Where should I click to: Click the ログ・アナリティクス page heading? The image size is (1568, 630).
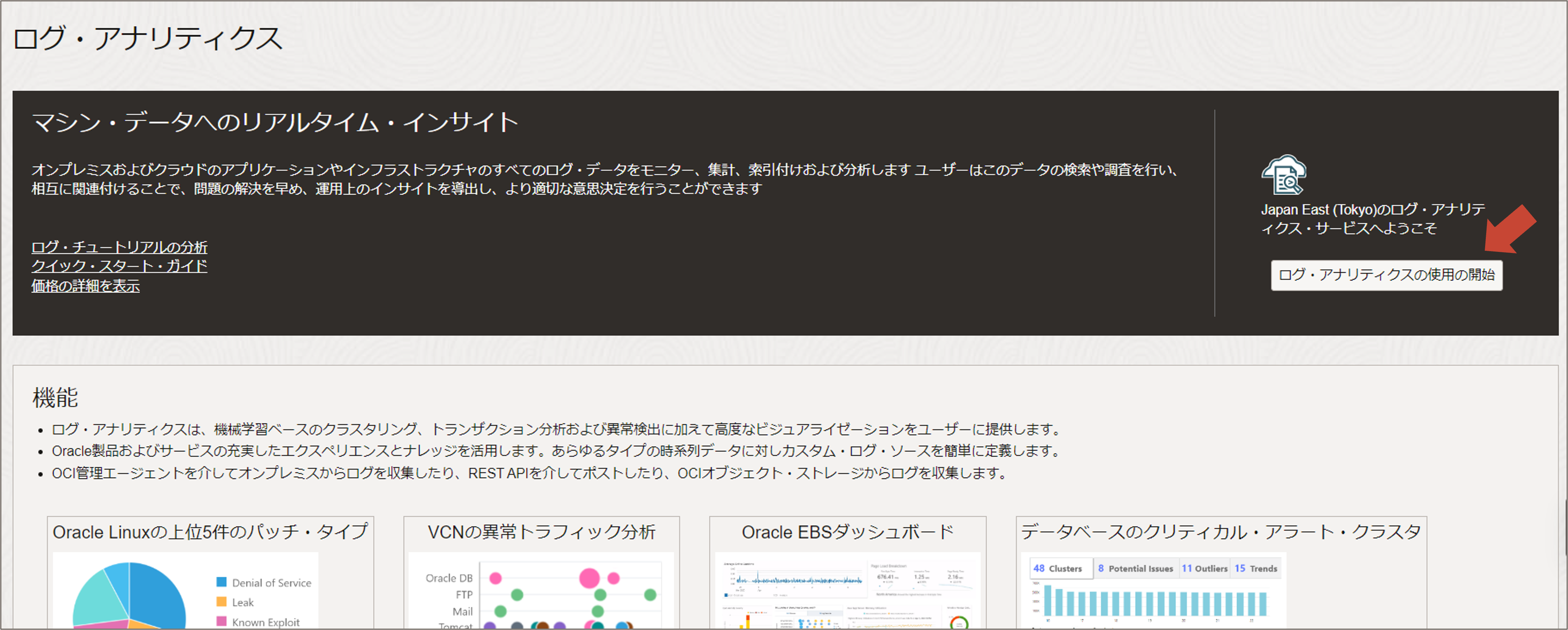[x=147, y=38]
